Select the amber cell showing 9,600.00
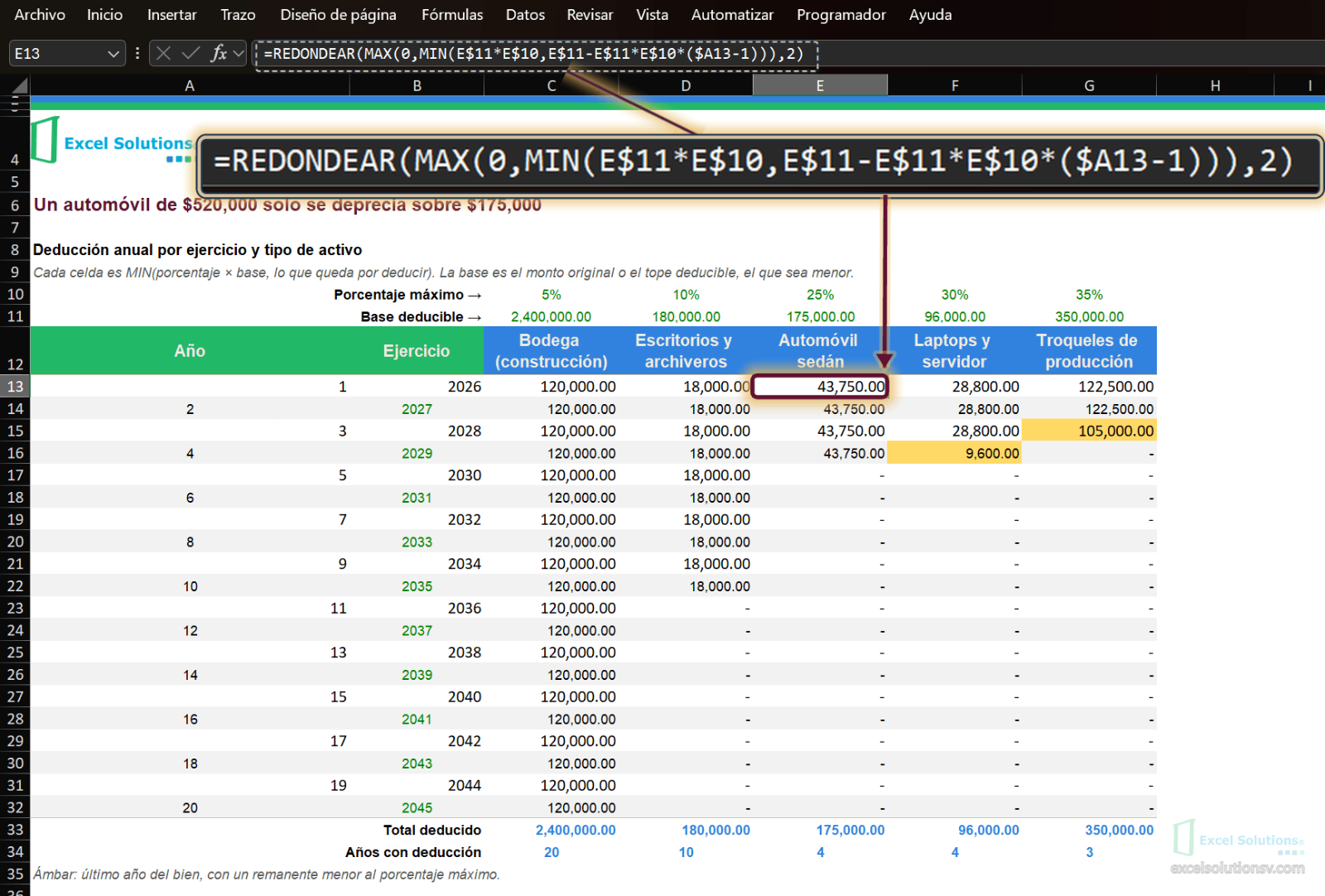 click(x=954, y=453)
